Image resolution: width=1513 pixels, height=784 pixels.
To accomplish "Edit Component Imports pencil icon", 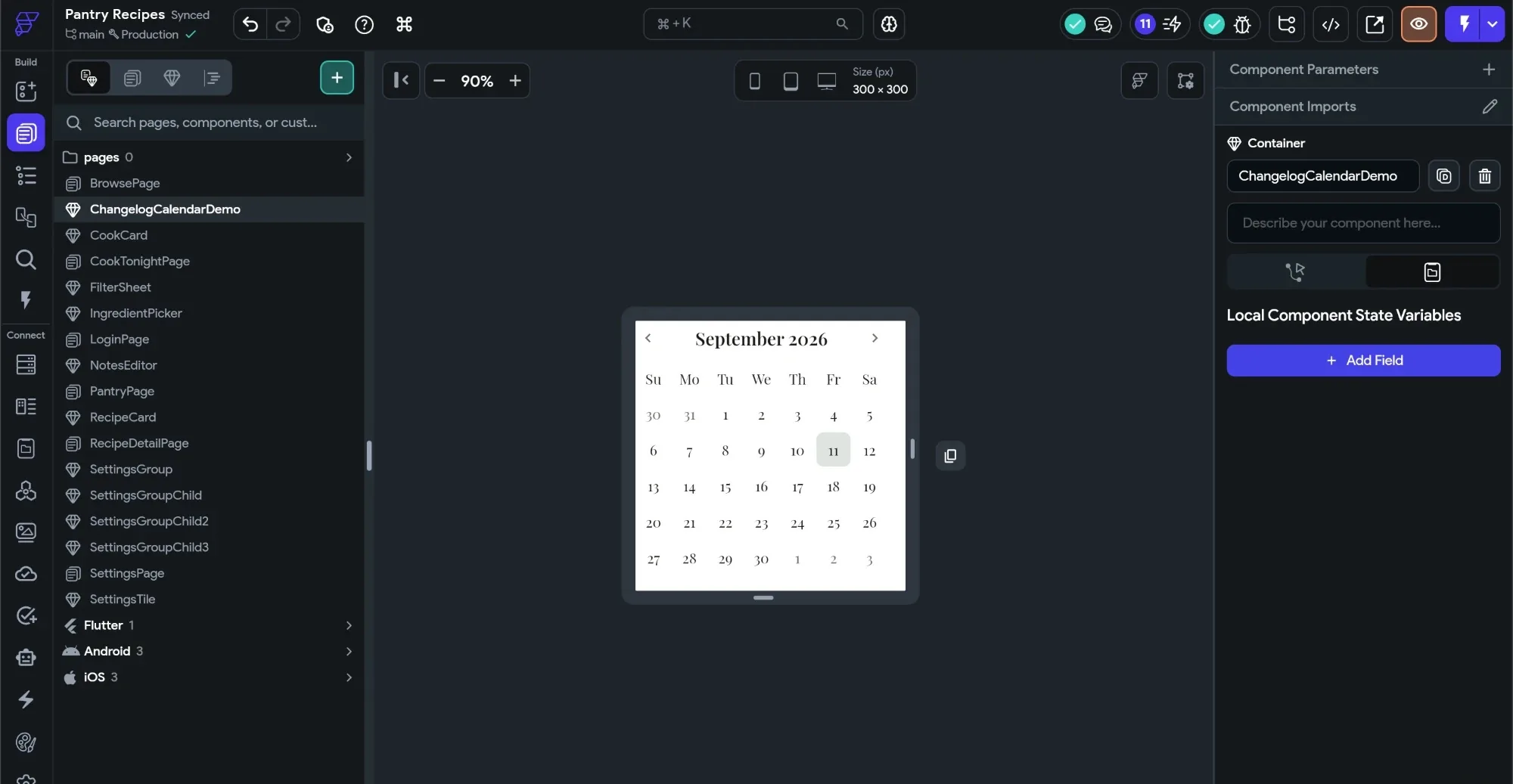I will click(1489, 107).
